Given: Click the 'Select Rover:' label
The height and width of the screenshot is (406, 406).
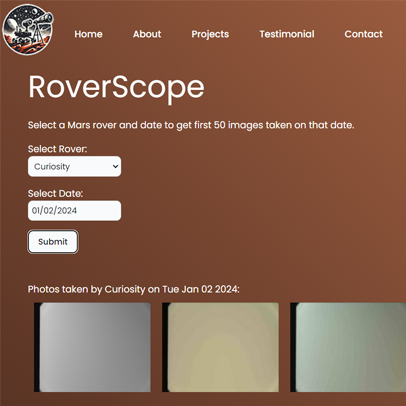Looking at the screenshot, I should pyautogui.click(x=57, y=149).
